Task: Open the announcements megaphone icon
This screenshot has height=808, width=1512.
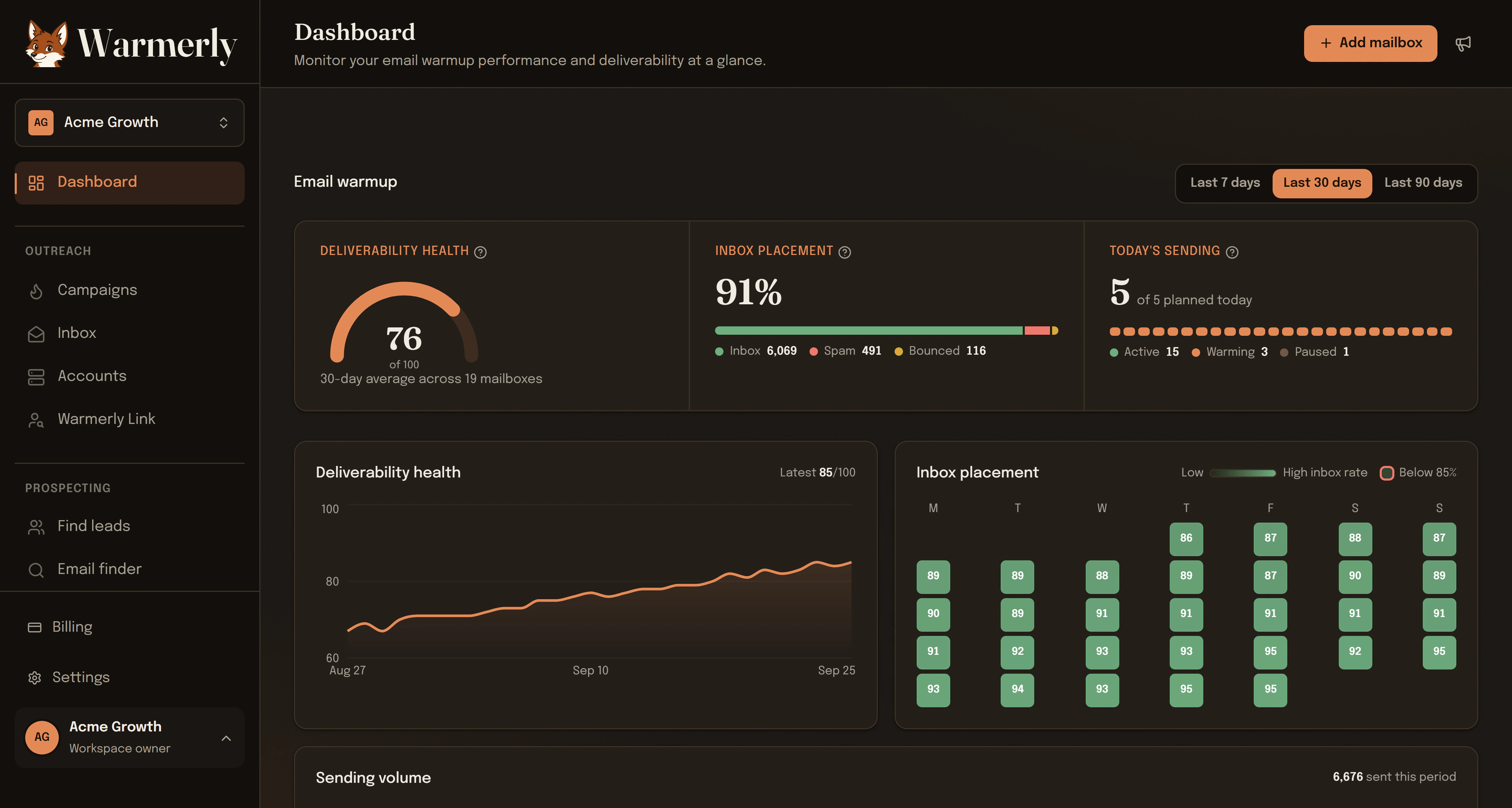Action: tap(1463, 43)
